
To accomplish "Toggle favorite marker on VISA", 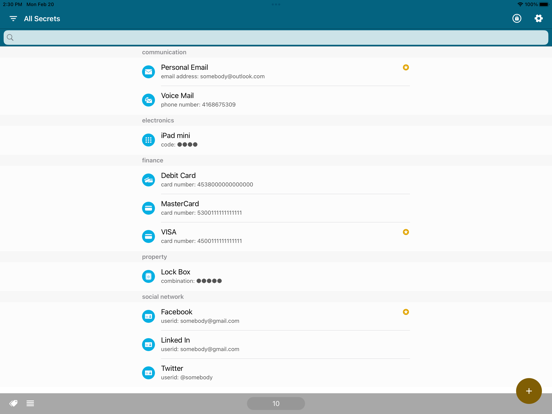I will (406, 232).
